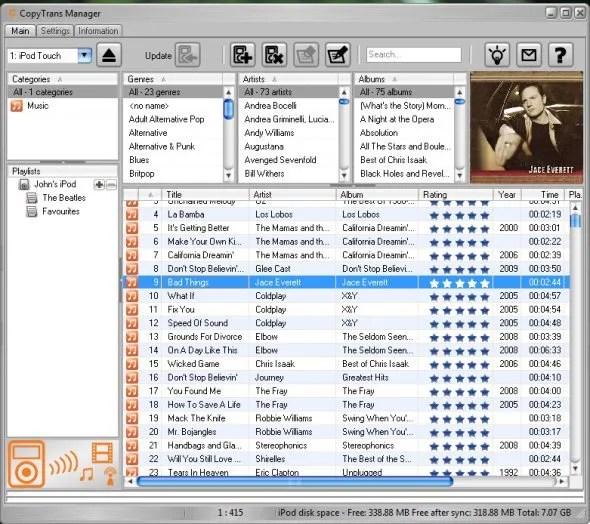Delete tracks with the remove icon

274,55
